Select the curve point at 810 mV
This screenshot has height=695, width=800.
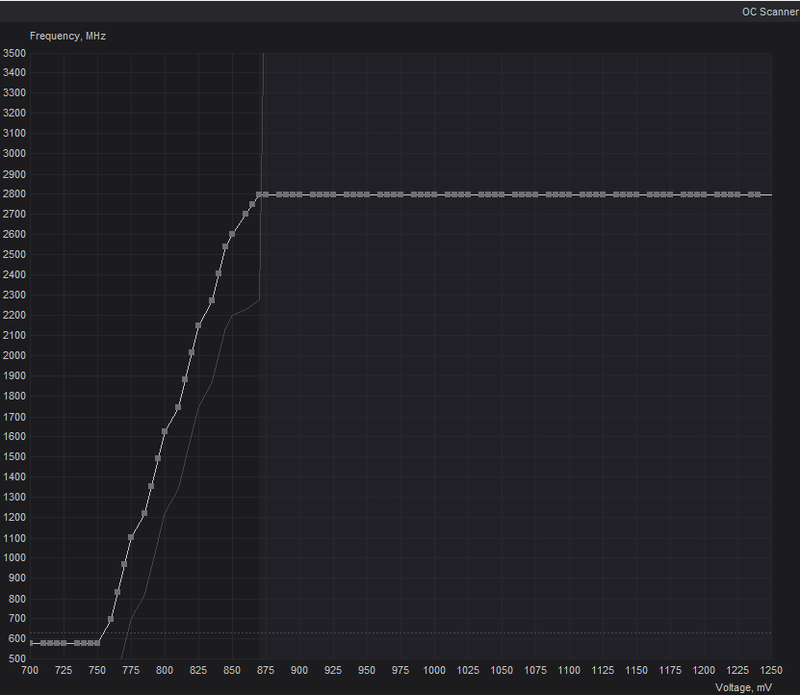178,407
